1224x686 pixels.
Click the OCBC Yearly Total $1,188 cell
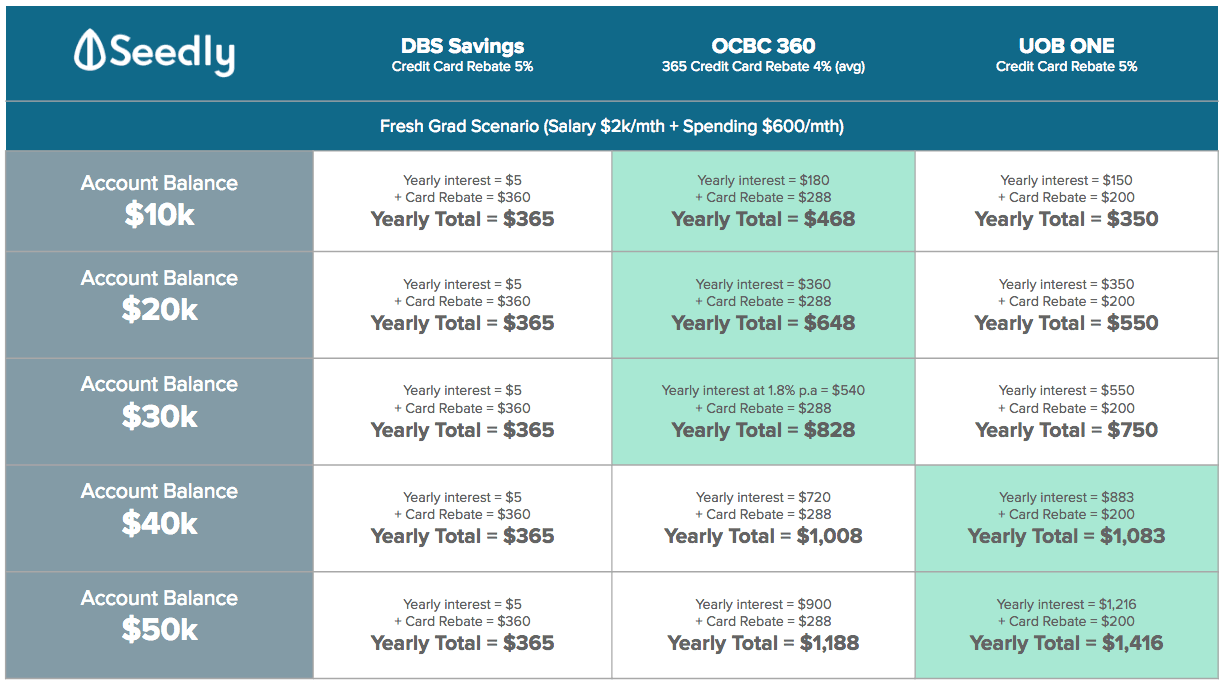(763, 625)
